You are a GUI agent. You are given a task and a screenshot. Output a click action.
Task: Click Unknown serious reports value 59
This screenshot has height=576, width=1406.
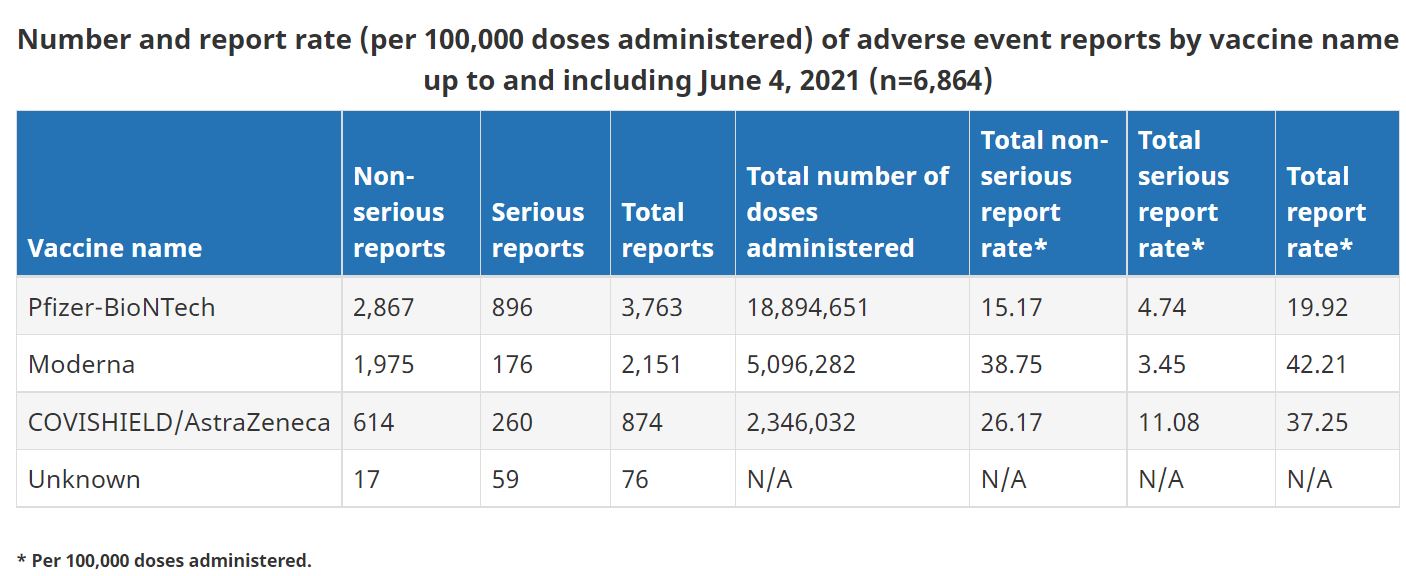(506, 479)
